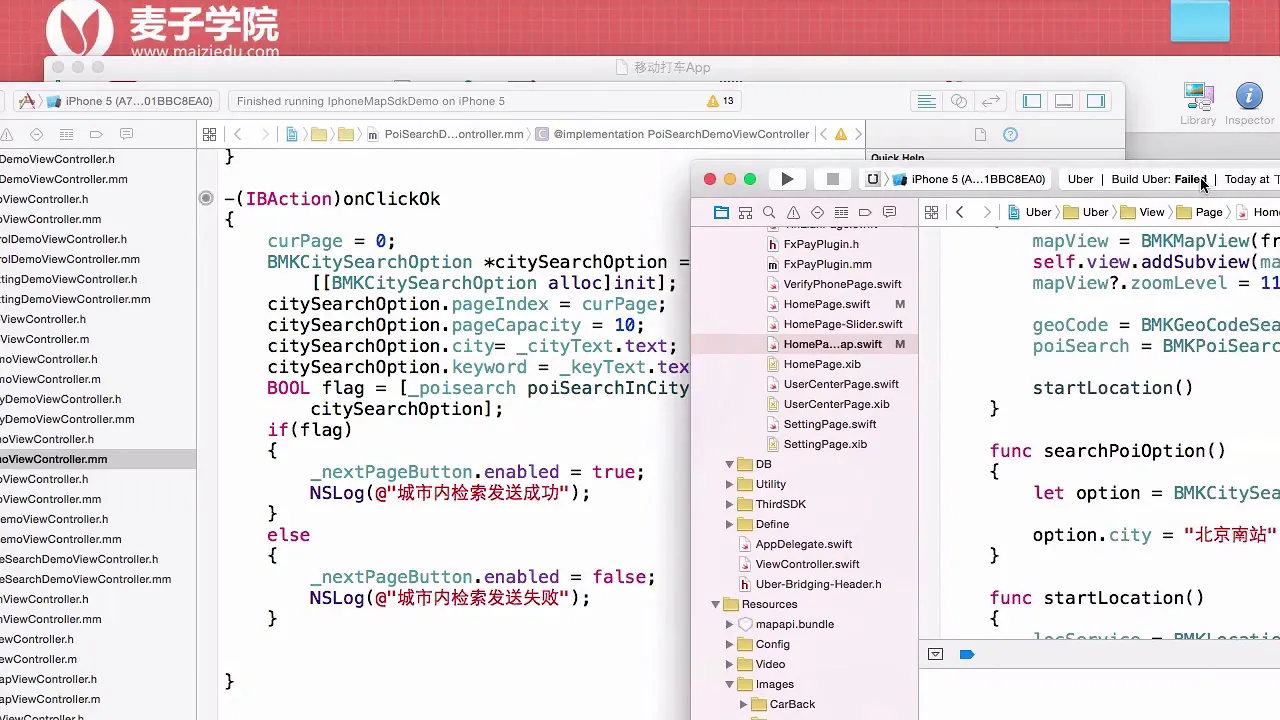1280x720 pixels.
Task: Expand the mapapi.bundle item
Action: (729, 624)
